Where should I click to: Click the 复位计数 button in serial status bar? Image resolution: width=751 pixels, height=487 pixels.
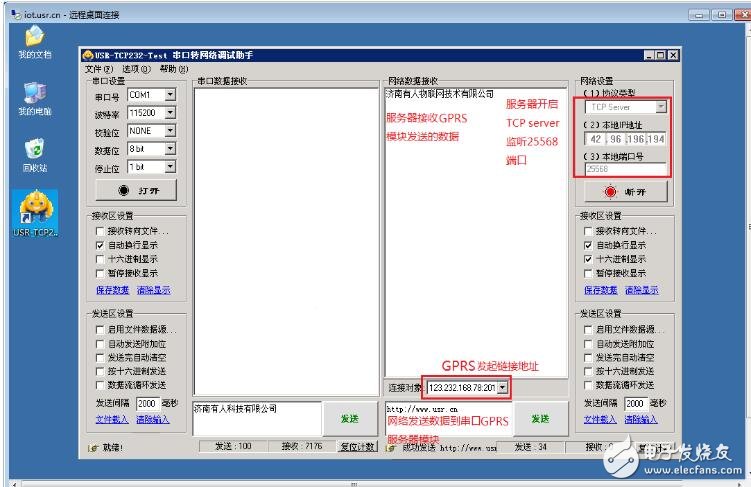pos(357,447)
